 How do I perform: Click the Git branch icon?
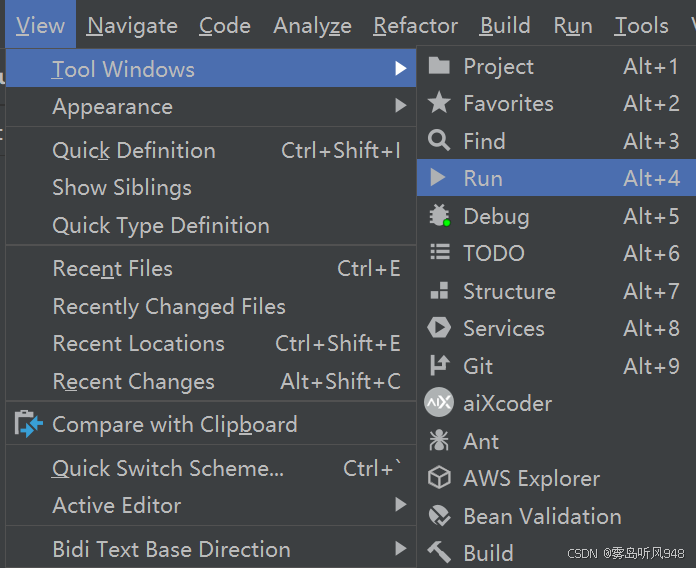click(x=439, y=366)
